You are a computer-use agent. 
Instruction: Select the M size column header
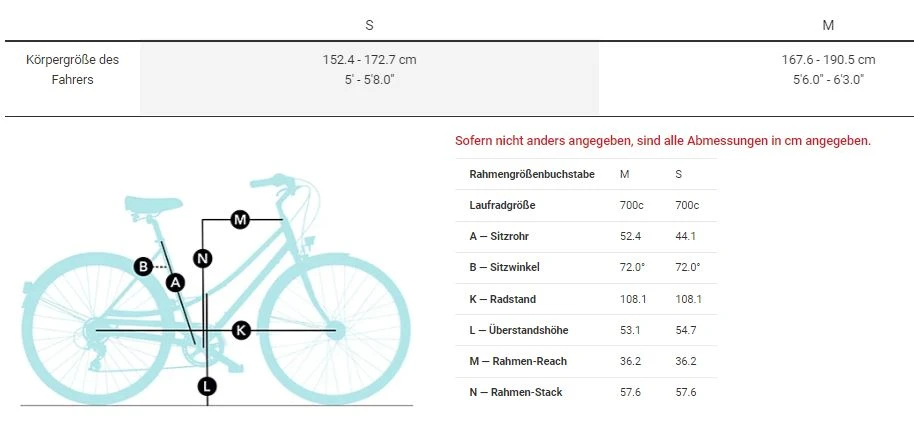(828, 24)
